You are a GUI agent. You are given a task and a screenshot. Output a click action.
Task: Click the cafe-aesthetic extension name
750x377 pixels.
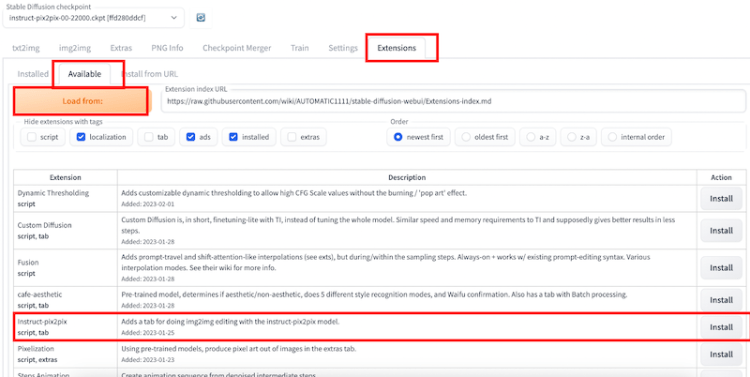pos(40,295)
